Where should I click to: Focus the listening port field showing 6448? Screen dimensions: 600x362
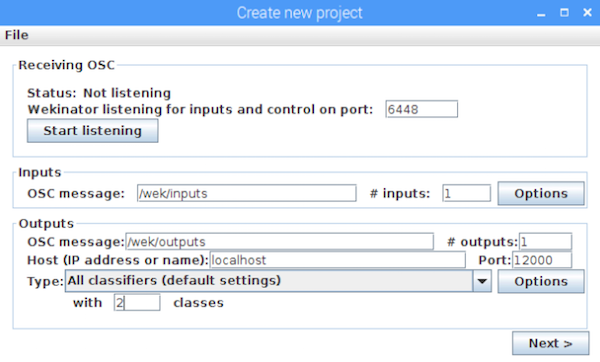(421, 109)
